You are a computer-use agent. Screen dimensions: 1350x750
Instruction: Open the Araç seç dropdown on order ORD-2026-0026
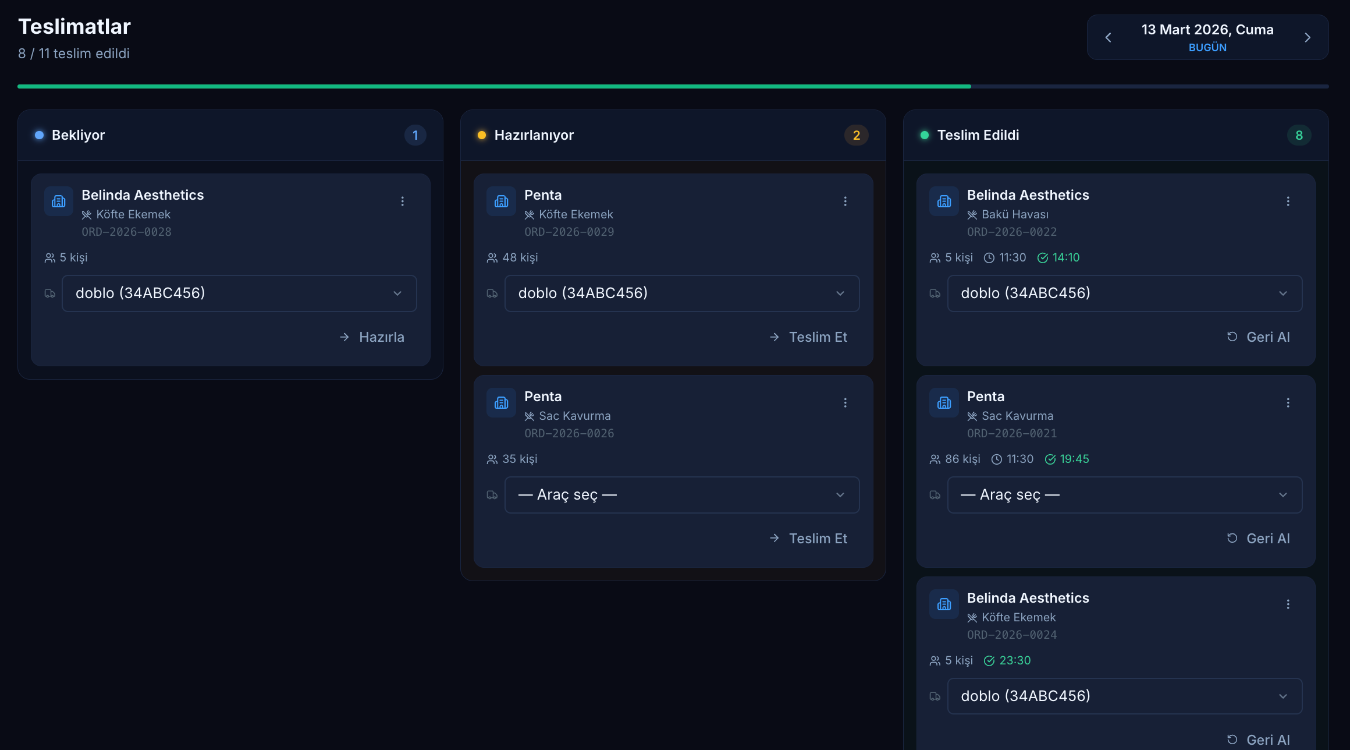682,495
